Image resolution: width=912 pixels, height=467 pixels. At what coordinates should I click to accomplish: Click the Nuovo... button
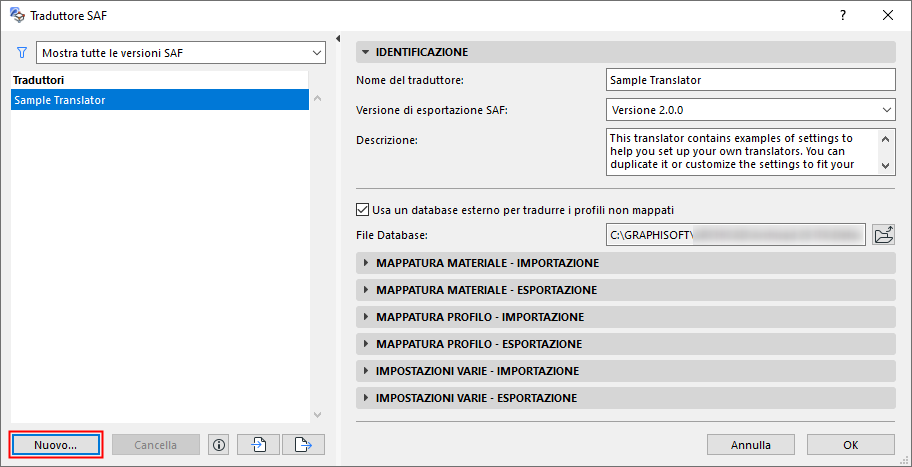[56, 445]
